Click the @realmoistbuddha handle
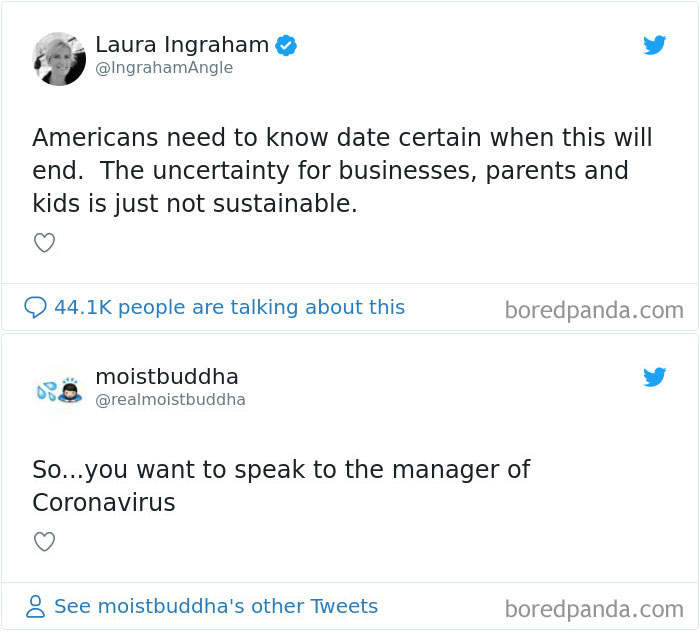 click(170, 400)
